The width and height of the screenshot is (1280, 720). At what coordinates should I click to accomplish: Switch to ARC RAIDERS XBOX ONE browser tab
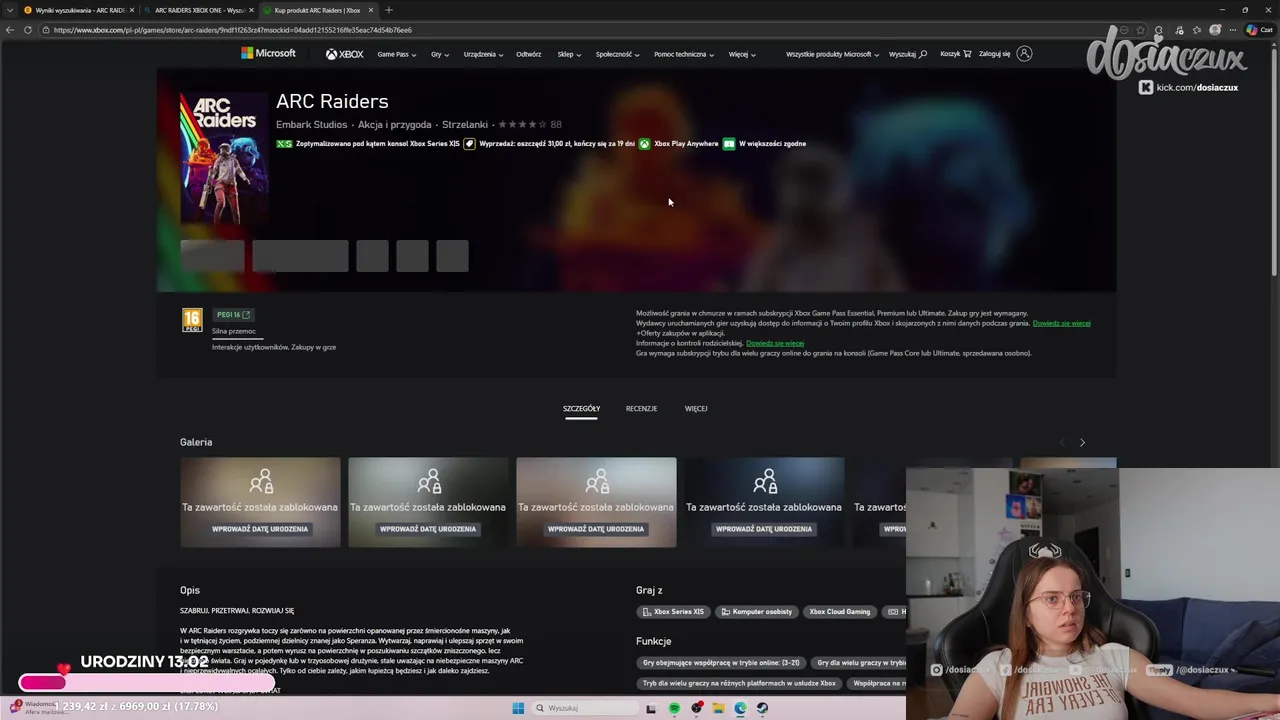[x=198, y=10]
